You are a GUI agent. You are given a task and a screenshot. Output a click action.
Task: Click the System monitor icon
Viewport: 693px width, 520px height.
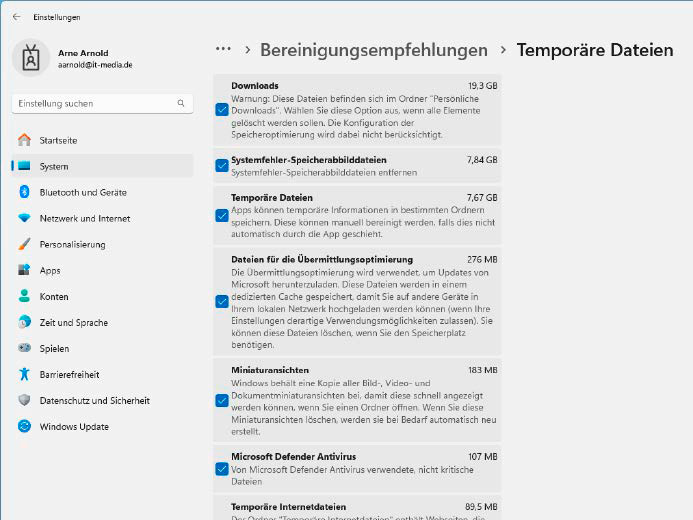(x=24, y=166)
